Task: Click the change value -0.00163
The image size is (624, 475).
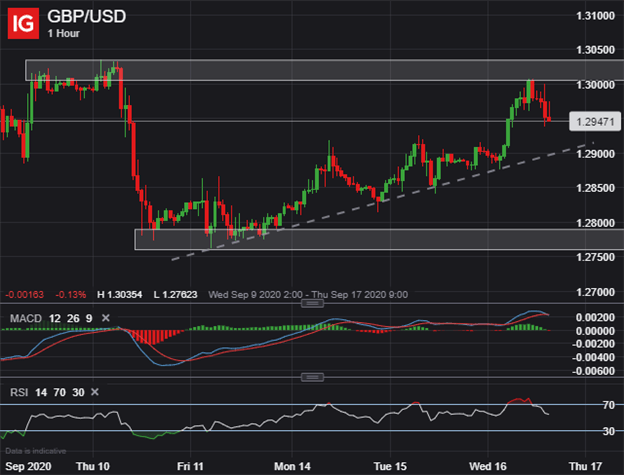Action: [x=25, y=295]
